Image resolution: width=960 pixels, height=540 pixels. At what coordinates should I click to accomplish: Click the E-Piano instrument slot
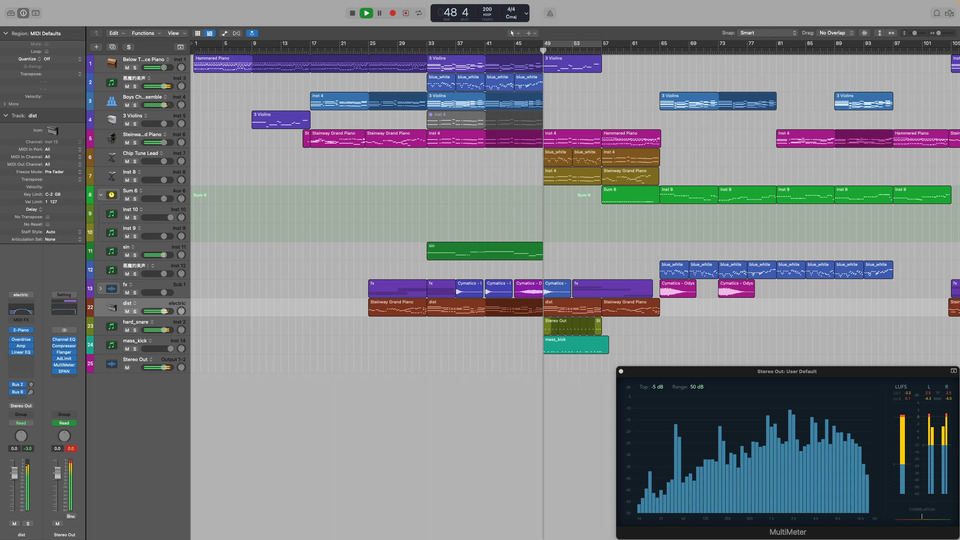[x=21, y=330]
